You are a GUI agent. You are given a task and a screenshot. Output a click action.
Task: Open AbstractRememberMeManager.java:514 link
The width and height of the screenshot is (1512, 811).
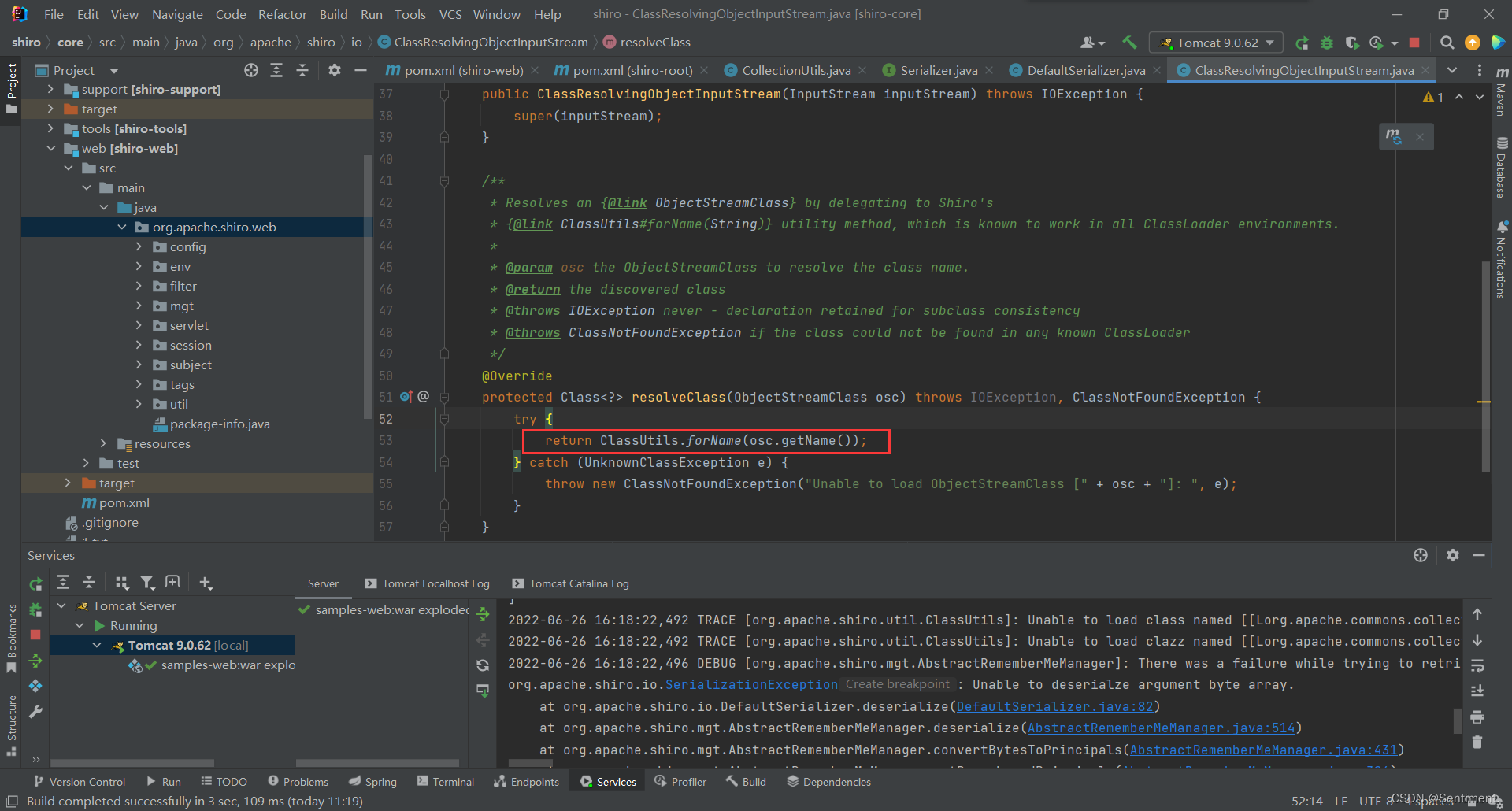click(1161, 728)
